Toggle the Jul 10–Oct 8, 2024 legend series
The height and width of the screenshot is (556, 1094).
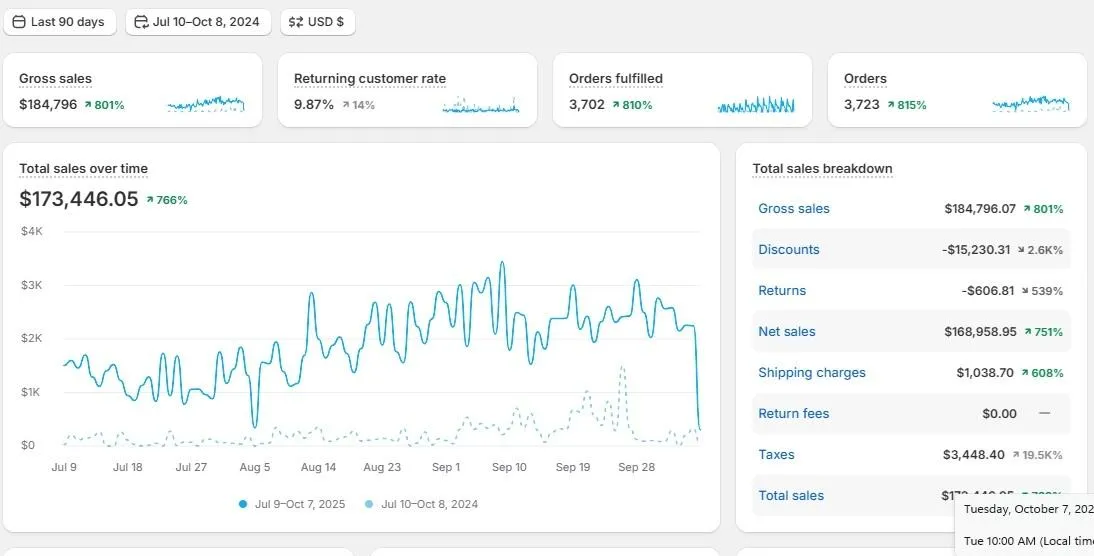click(x=421, y=504)
